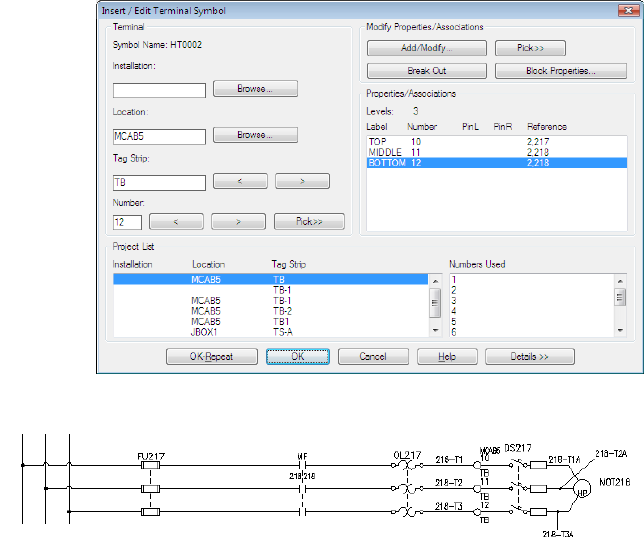Screen dimensions: 644x545
Task: Click Project List scrollbar thumb
Action: coord(435,303)
